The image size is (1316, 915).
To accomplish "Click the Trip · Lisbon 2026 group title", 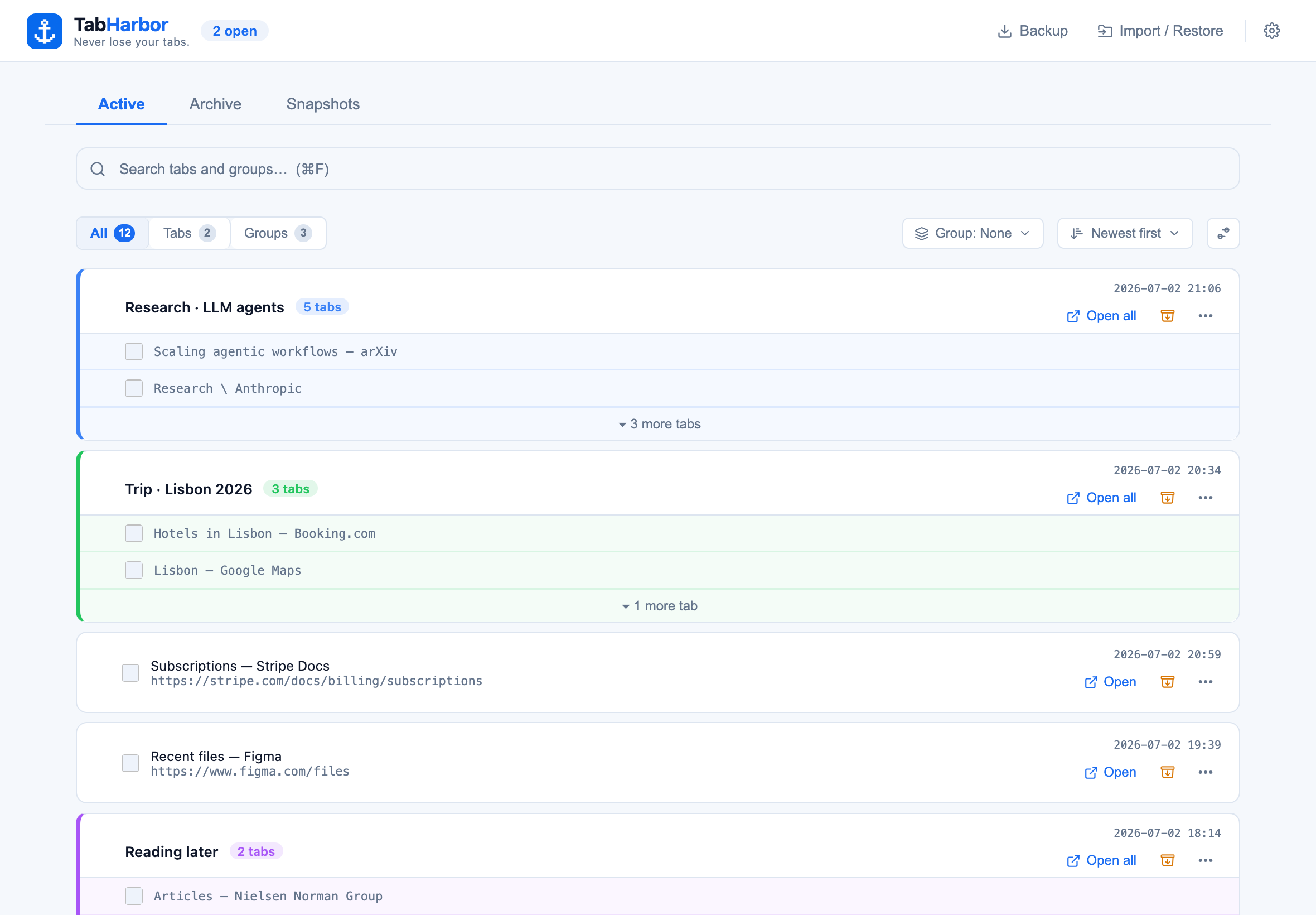I will pyautogui.click(x=188, y=489).
